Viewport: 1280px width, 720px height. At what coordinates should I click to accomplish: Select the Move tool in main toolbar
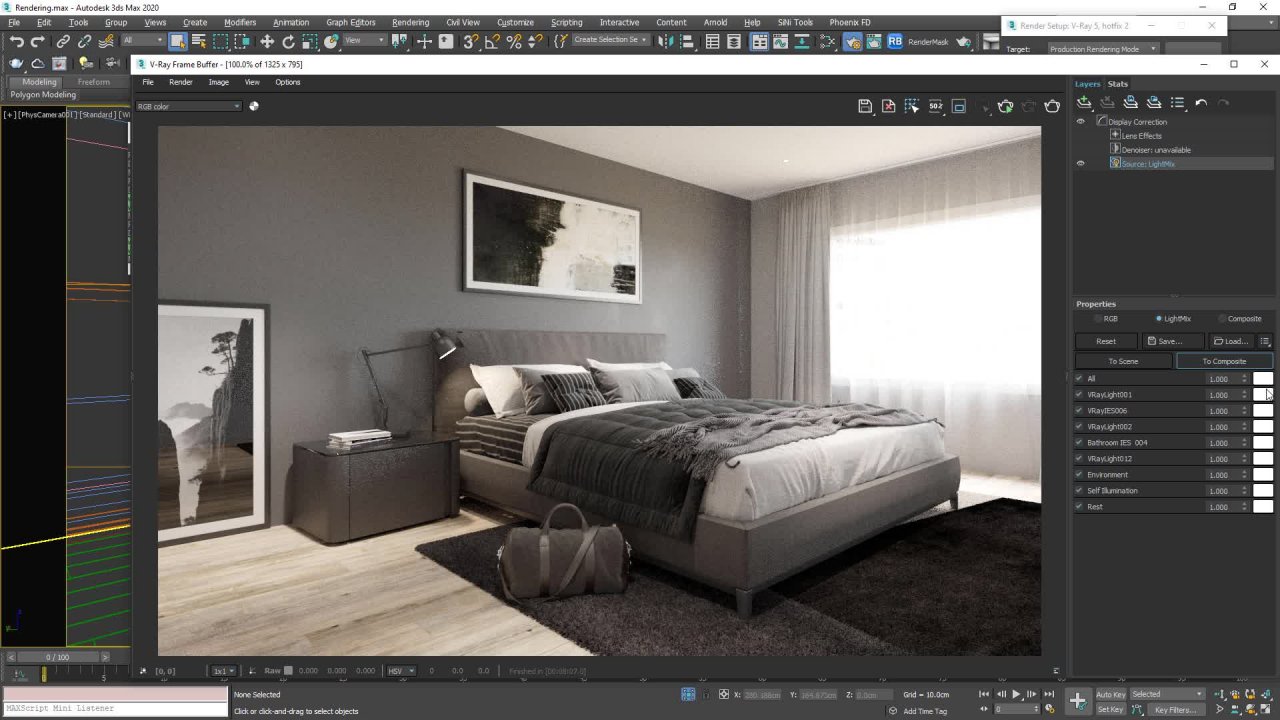coord(267,41)
